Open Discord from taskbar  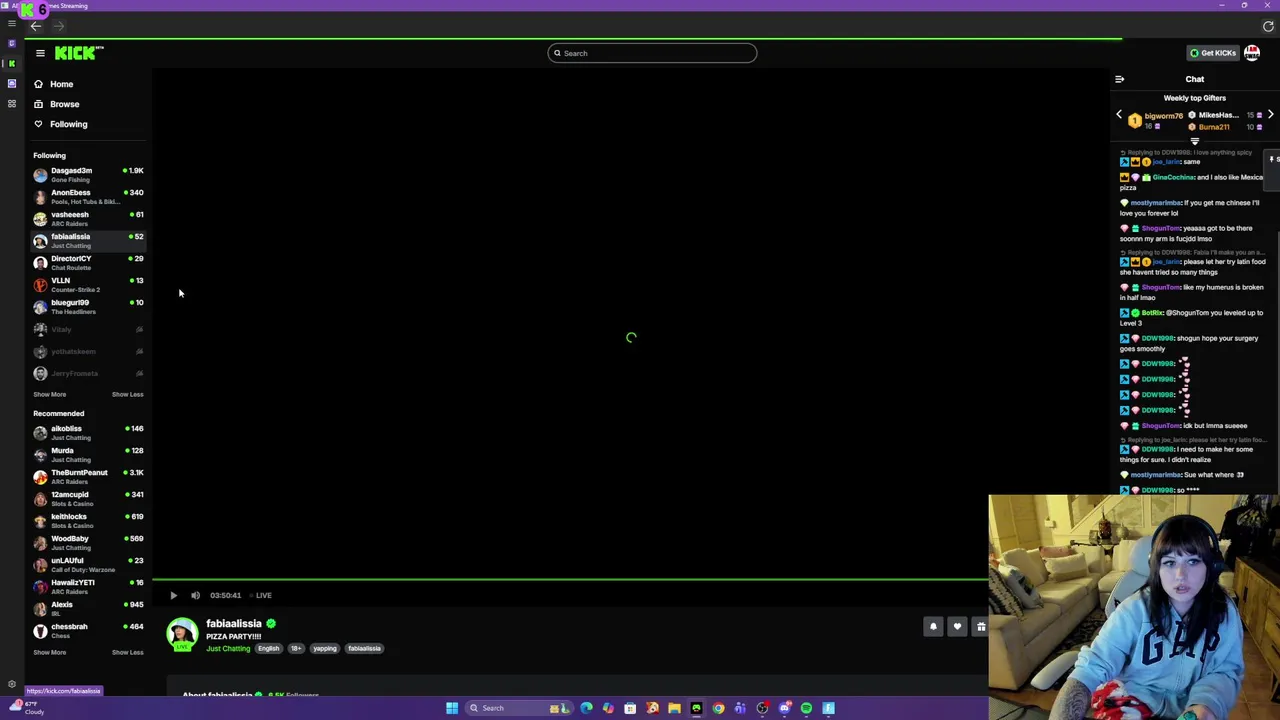coord(784,708)
